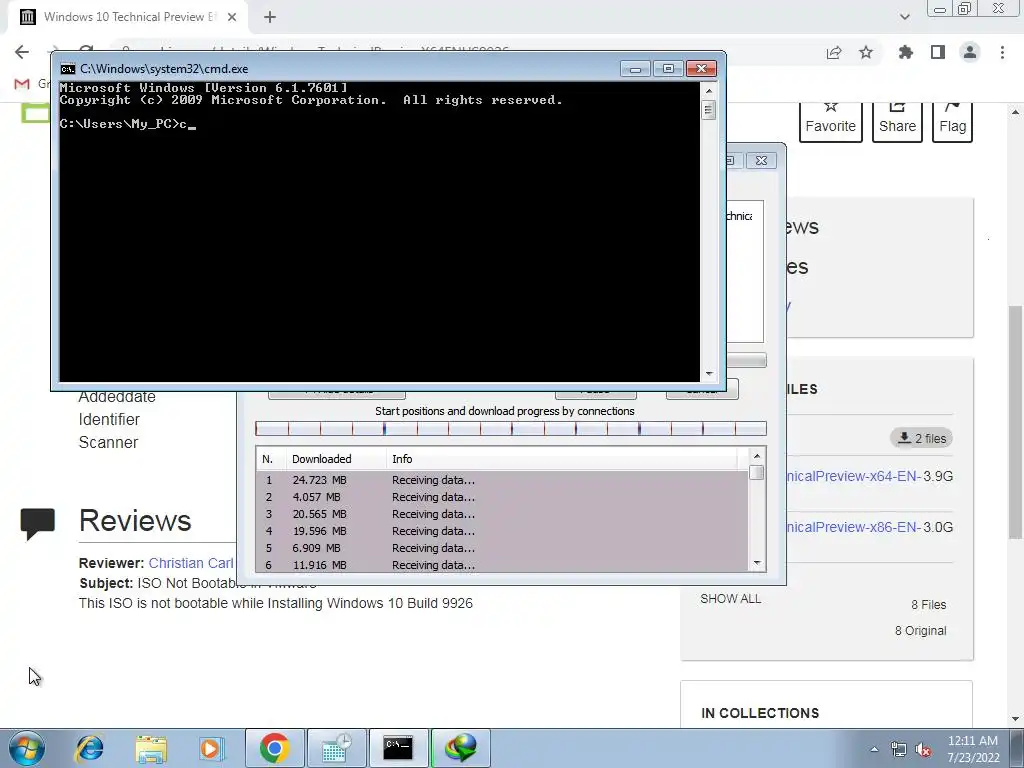Open the Chrome profile avatar

(970, 52)
